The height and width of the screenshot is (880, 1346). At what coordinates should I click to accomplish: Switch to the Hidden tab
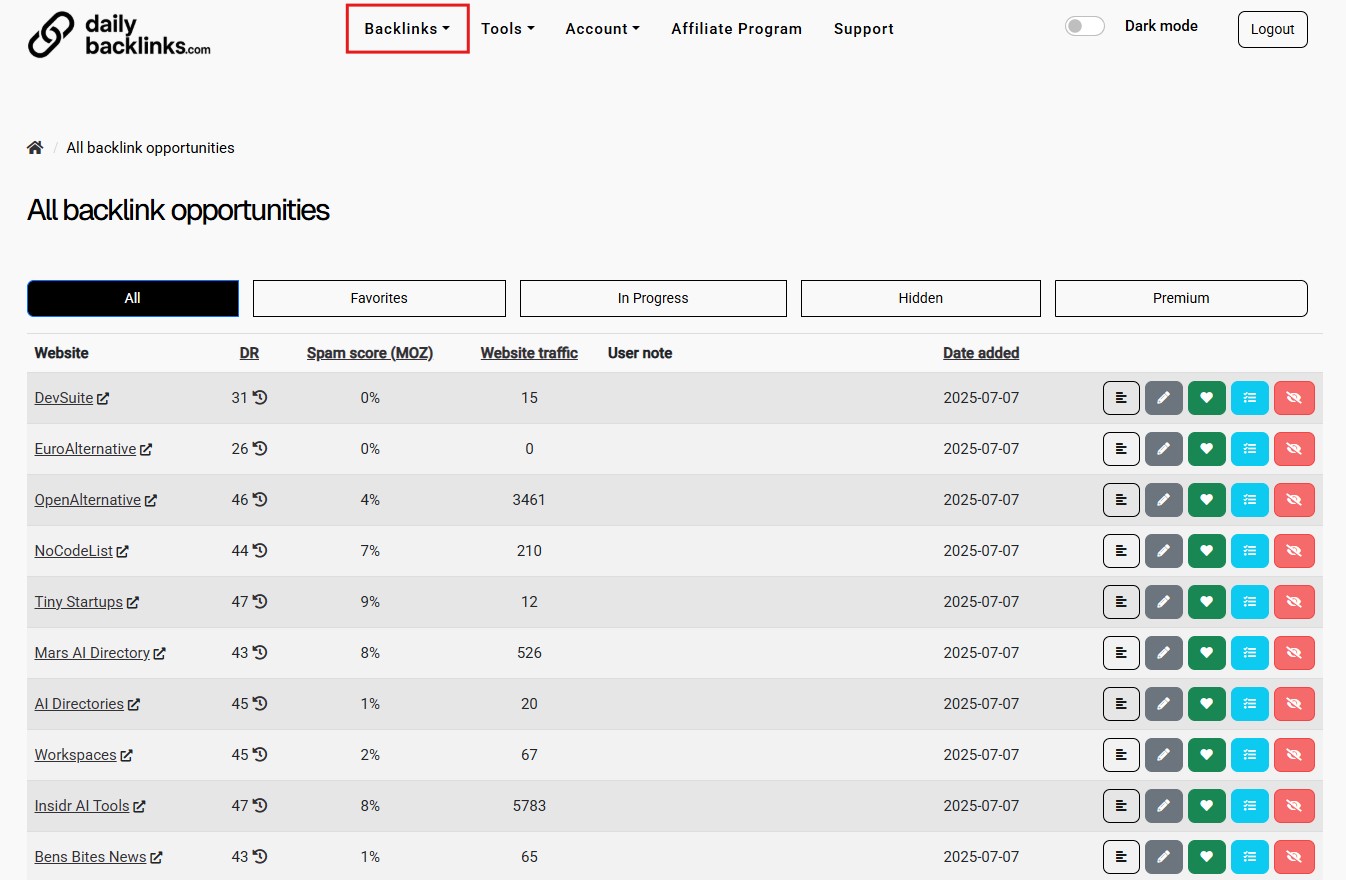click(921, 298)
